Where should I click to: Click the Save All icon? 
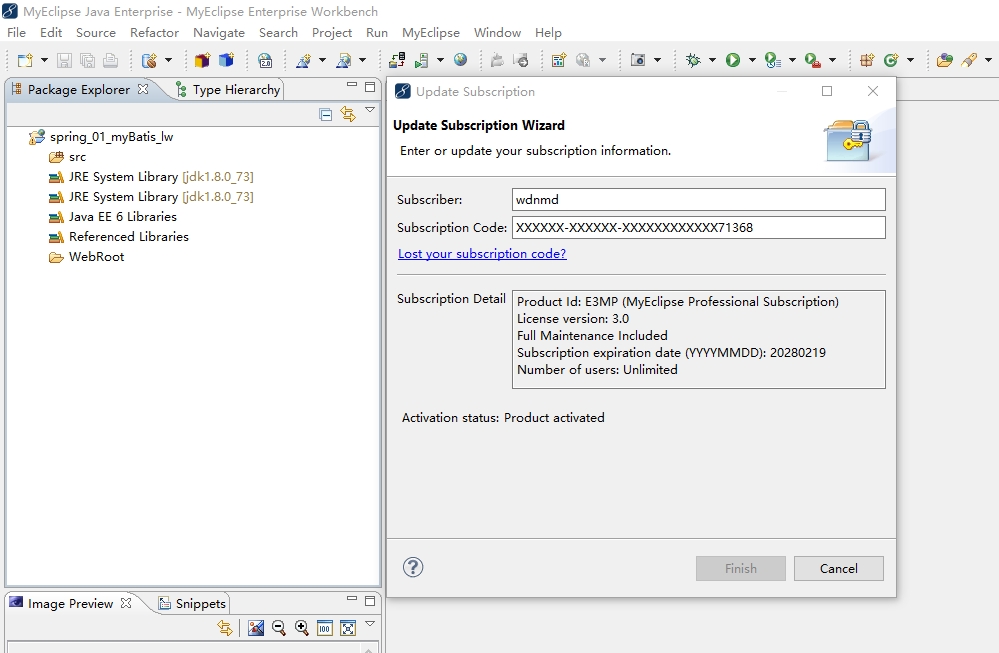[x=87, y=61]
